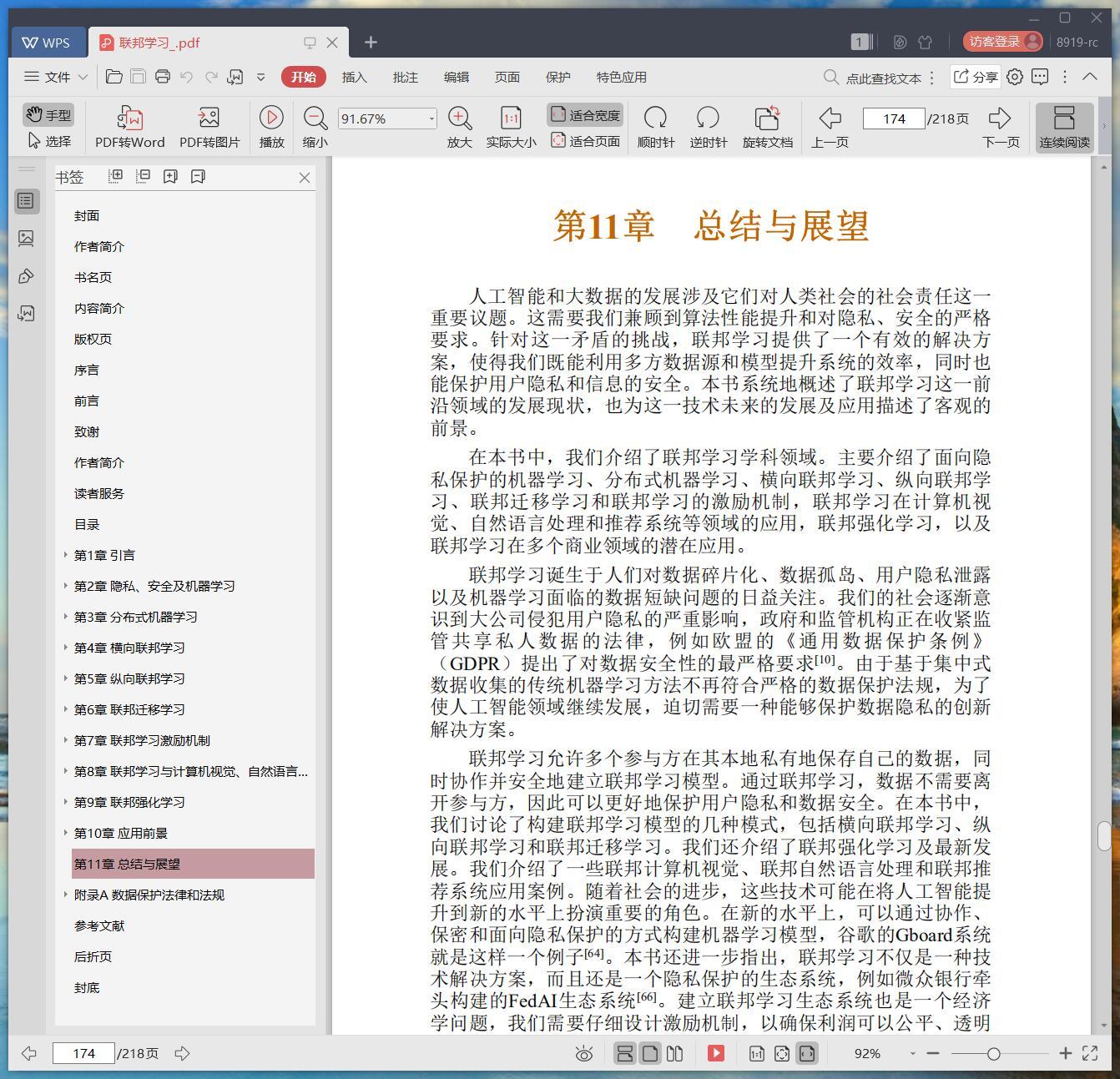
Task: Close the bookmark panel with X
Action: pyautogui.click(x=305, y=177)
